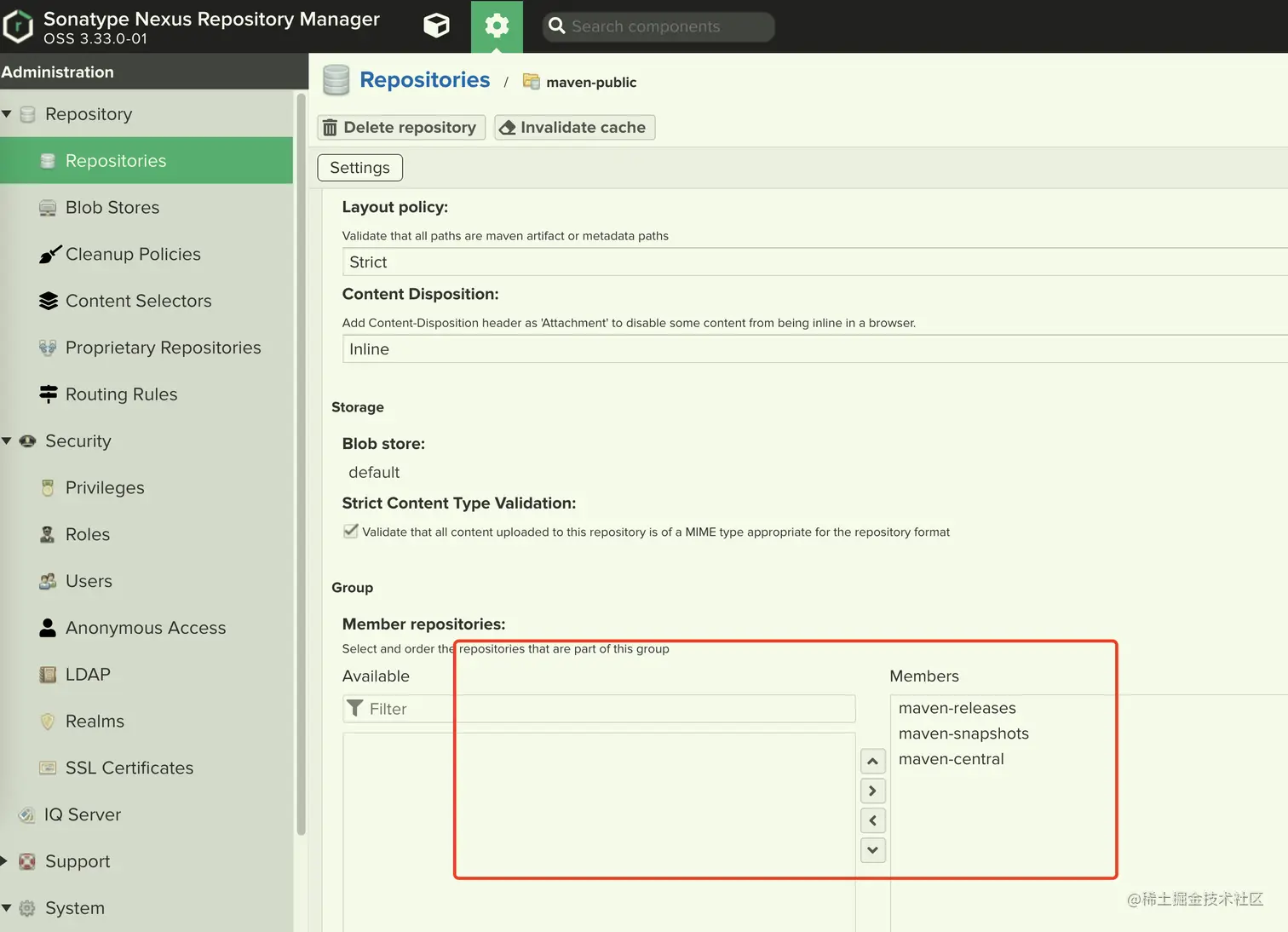Click the Delete repository button
Screen dimensions: 1288x932
401,127
